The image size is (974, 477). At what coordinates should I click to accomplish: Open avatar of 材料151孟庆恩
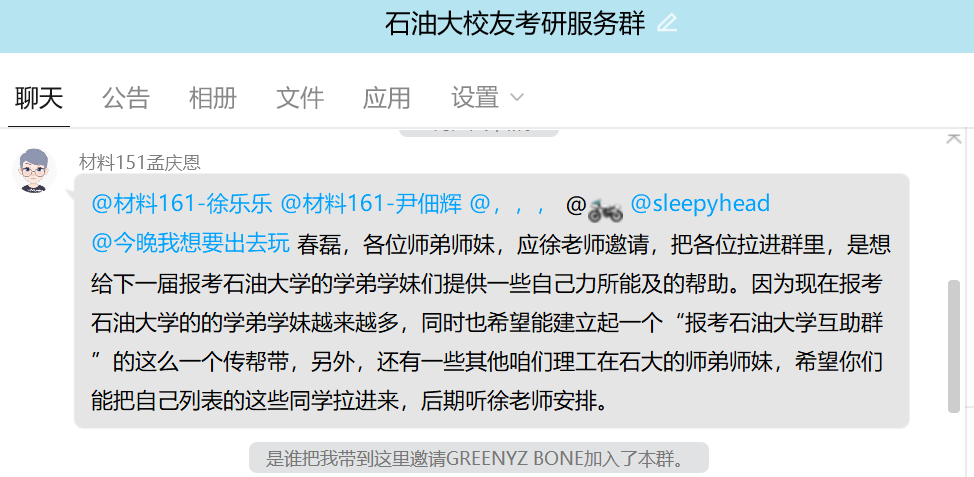point(34,171)
